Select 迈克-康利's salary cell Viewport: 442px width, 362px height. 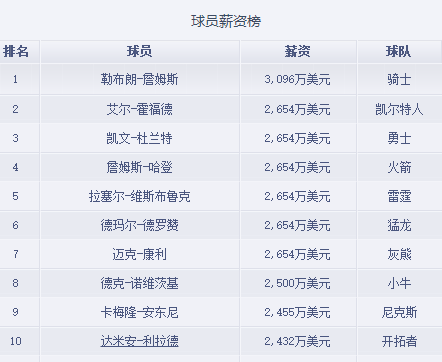297,254
